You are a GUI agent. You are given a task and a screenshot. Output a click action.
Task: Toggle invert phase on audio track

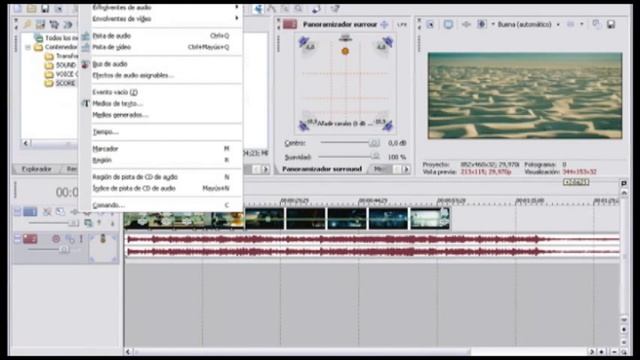(x=69, y=239)
